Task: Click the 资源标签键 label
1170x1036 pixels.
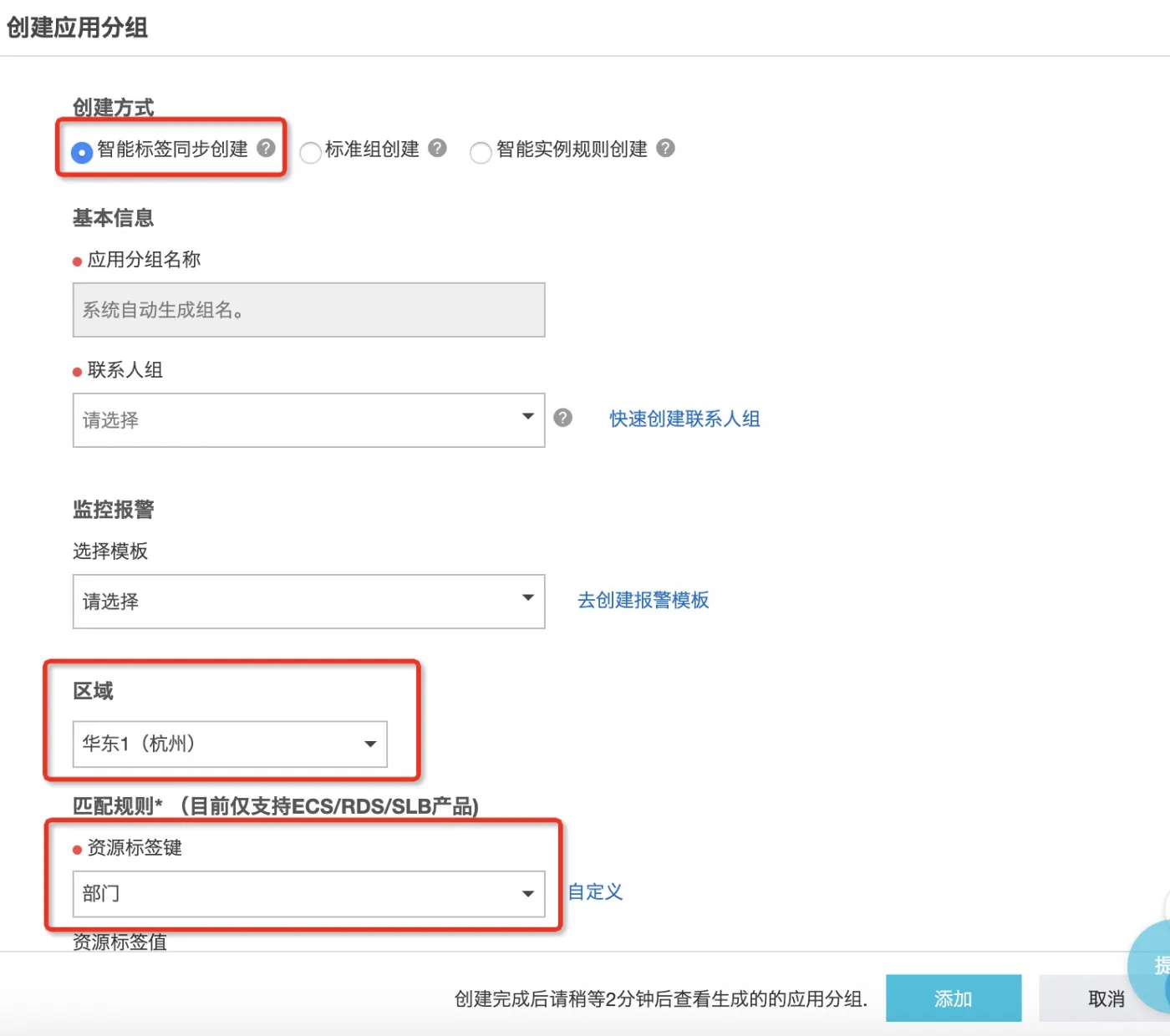Action: (135, 847)
